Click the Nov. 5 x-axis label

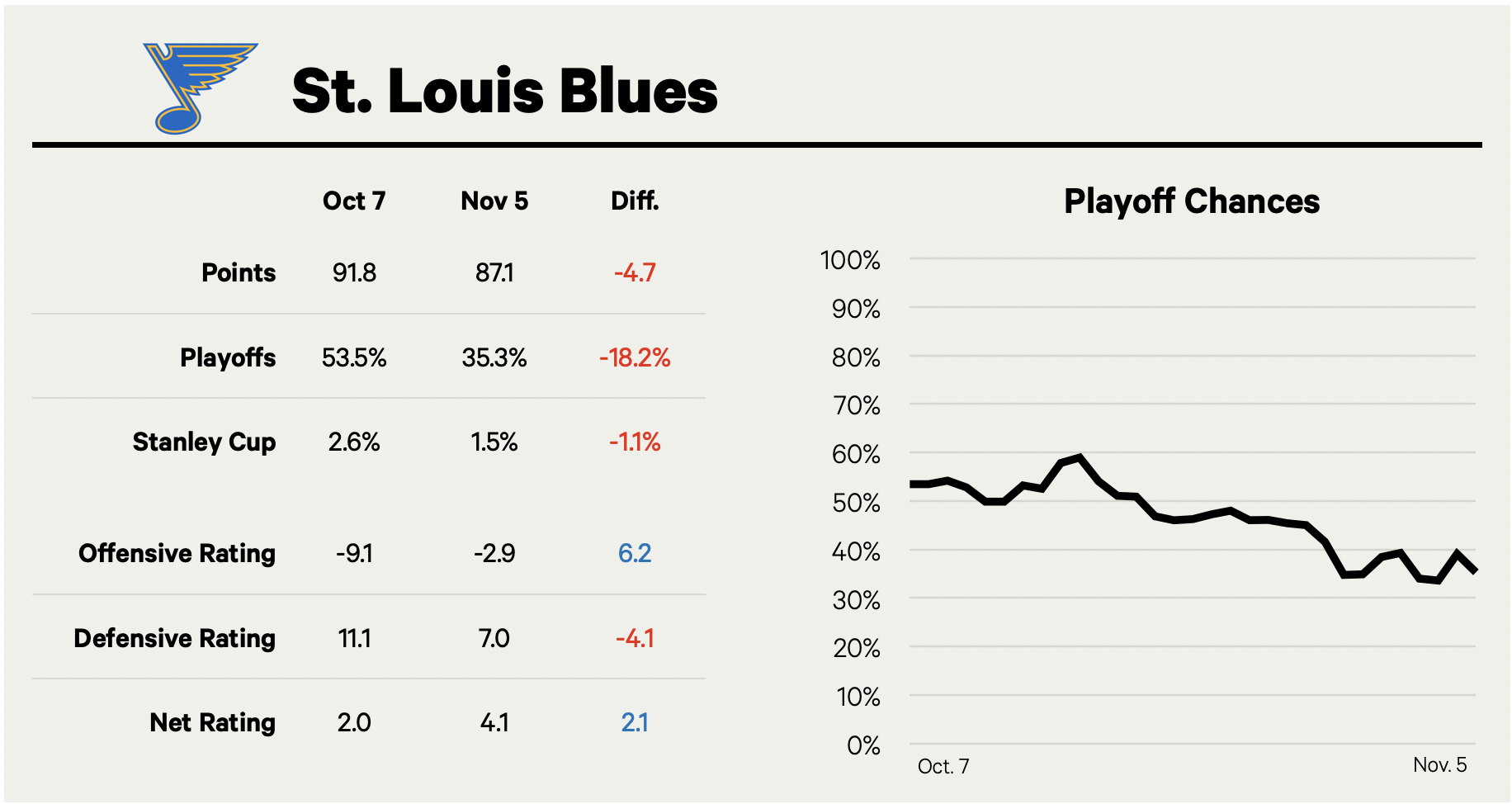point(1439,765)
